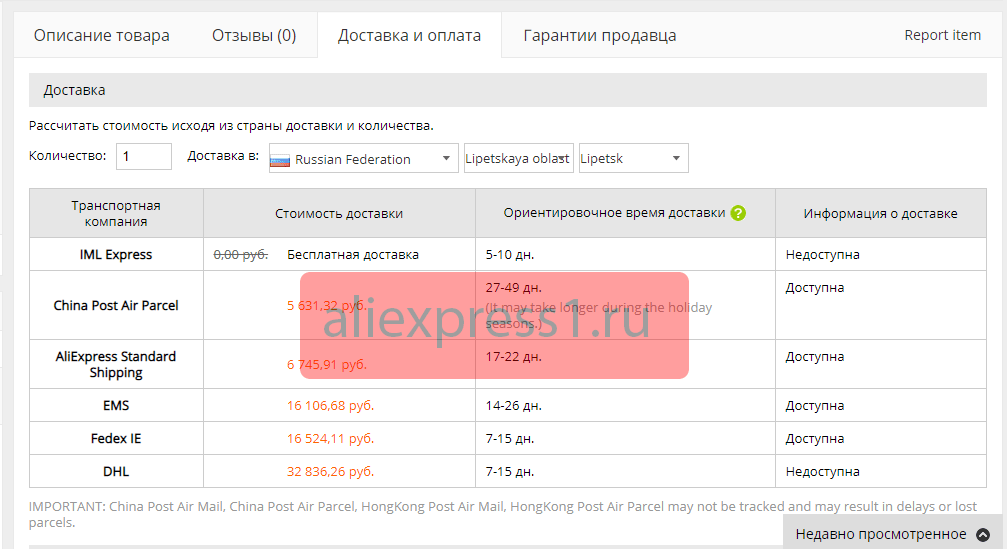1007x549 pixels.
Task: Click the Бесплатная доставка text
Action: [x=353, y=255]
